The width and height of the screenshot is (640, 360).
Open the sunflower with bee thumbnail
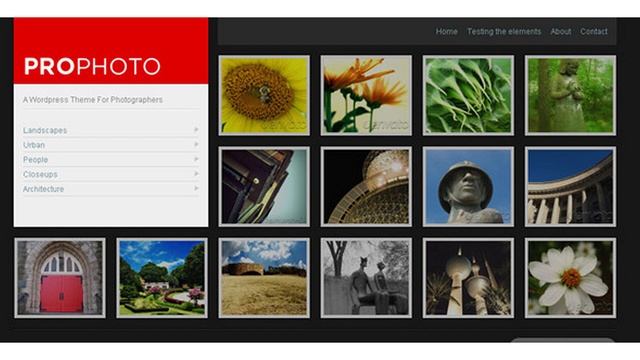pos(264,95)
